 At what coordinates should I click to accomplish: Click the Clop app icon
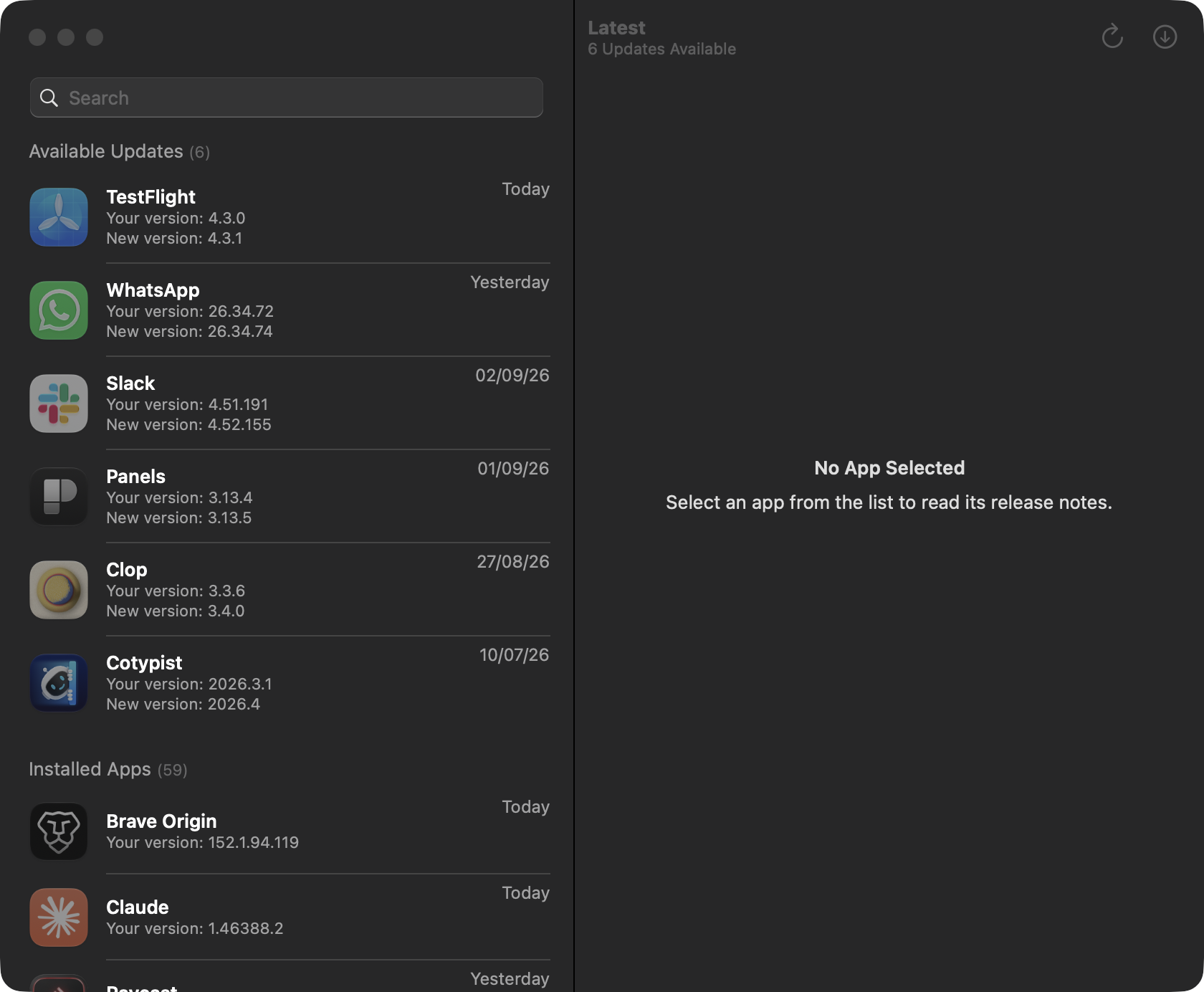coord(59,590)
